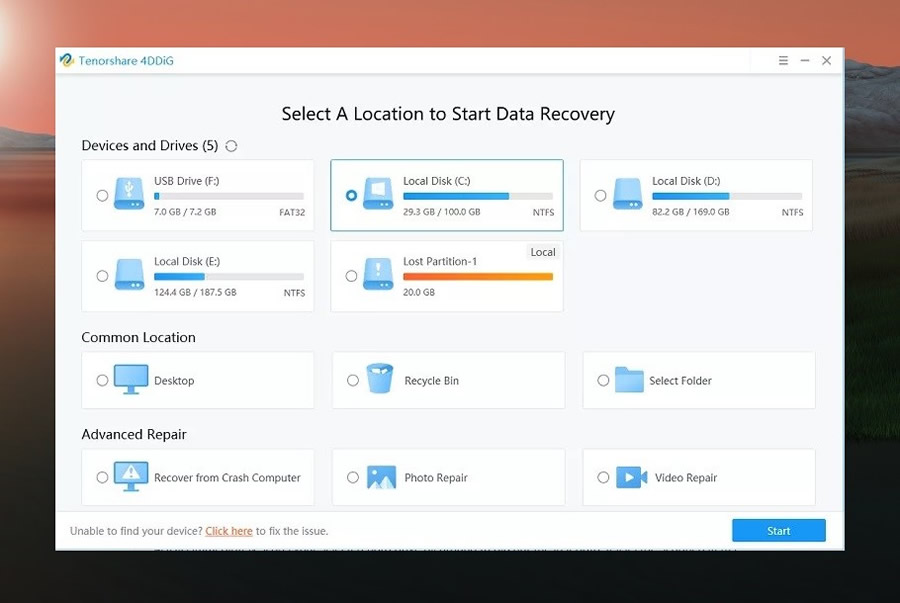Click the Lost Partition-1 warning drive icon
The width and height of the screenshot is (900, 603).
tap(378, 274)
